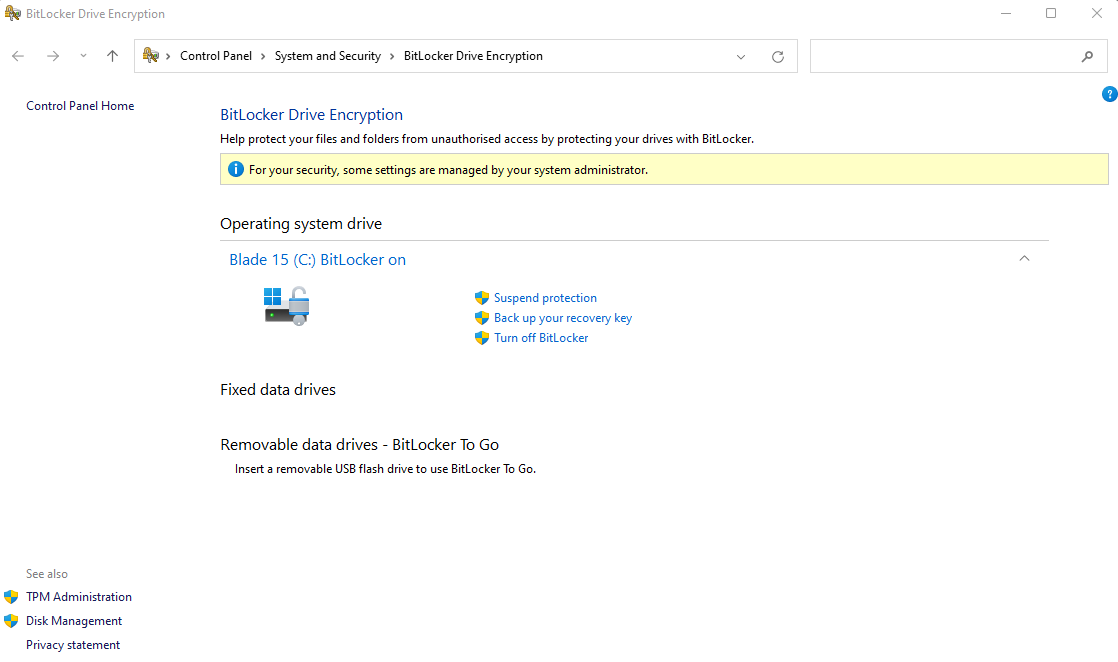Click the Up navigation arrow
The height and width of the screenshot is (662, 1118).
[111, 56]
